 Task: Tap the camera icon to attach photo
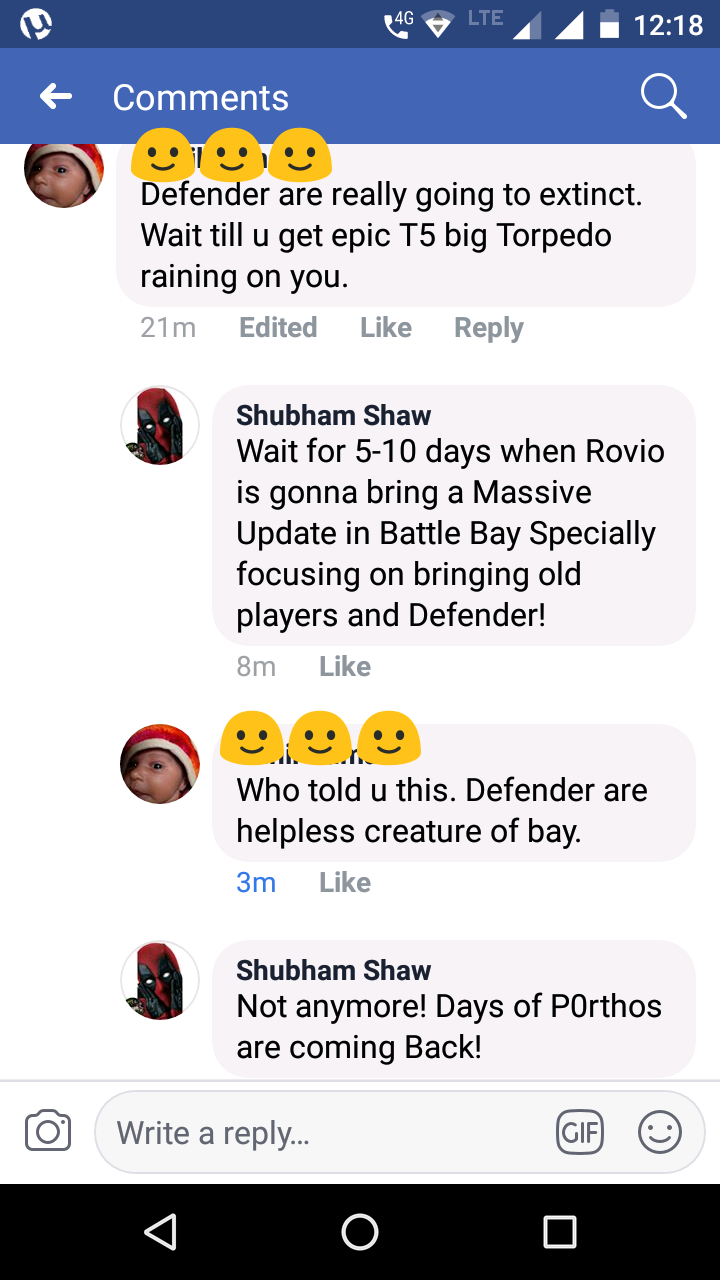coord(48,1132)
